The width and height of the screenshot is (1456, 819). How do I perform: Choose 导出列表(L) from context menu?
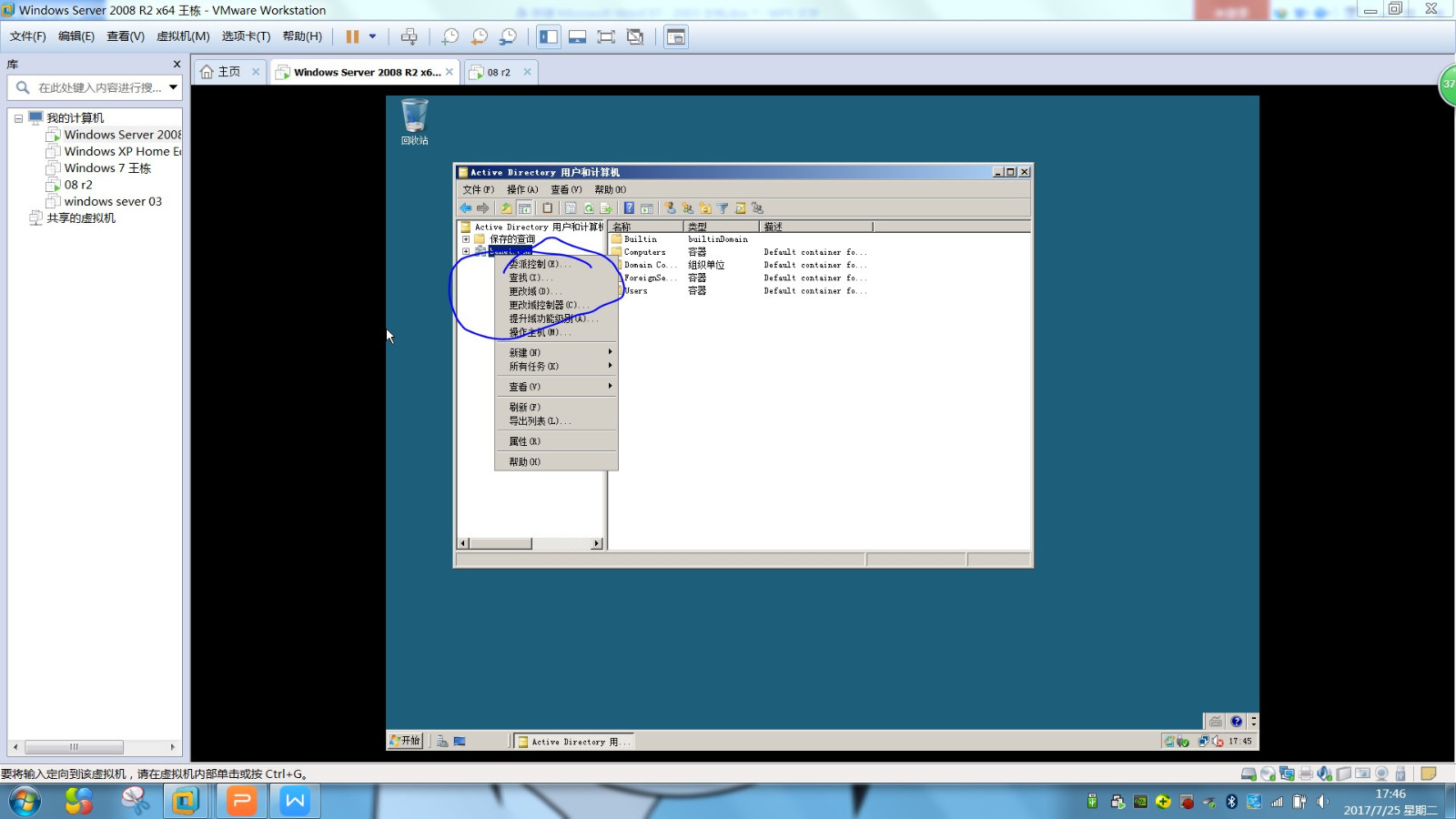click(556, 420)
